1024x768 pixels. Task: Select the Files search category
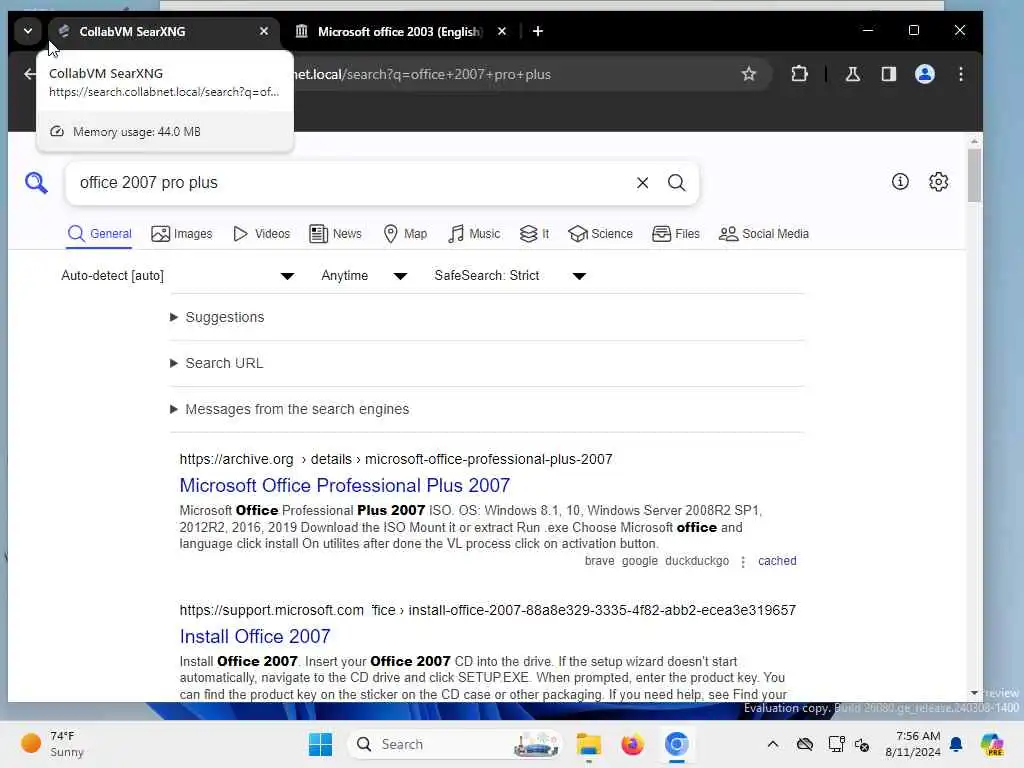676,234
